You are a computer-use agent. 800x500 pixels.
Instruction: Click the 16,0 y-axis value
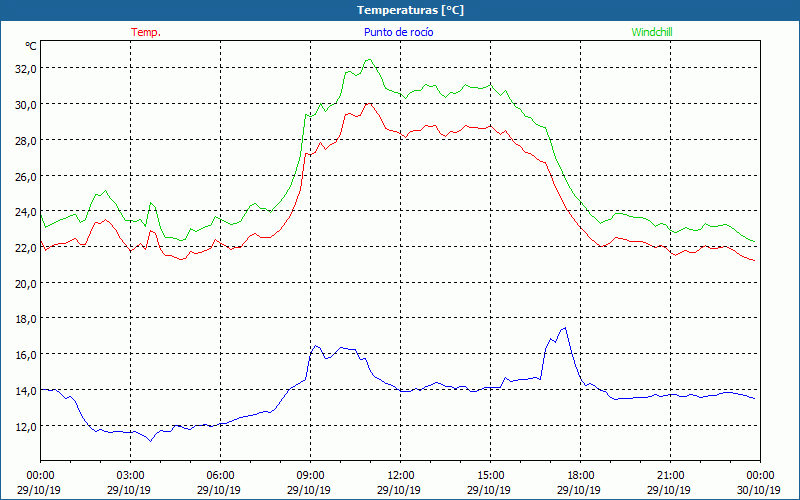coord(26,354)
